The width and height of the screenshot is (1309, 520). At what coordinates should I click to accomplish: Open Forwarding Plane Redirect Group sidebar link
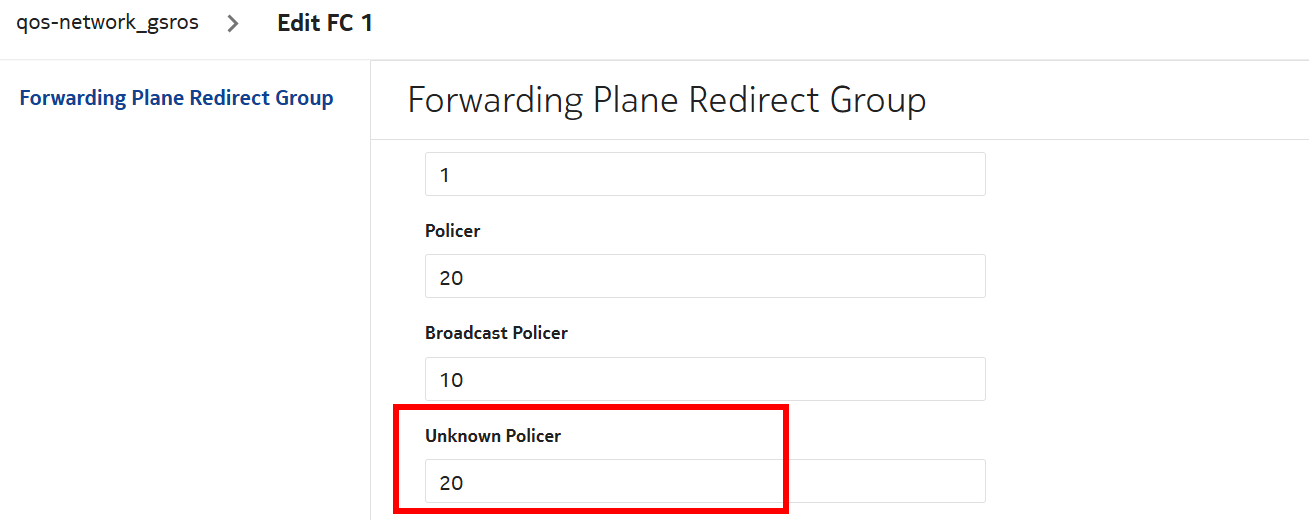[x=176, y=98]
